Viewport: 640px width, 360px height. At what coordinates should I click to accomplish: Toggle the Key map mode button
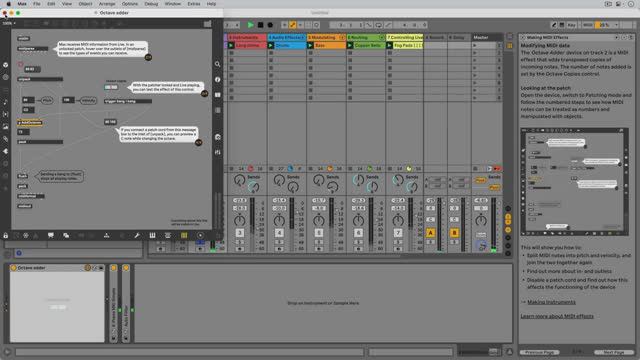point(571,25)
